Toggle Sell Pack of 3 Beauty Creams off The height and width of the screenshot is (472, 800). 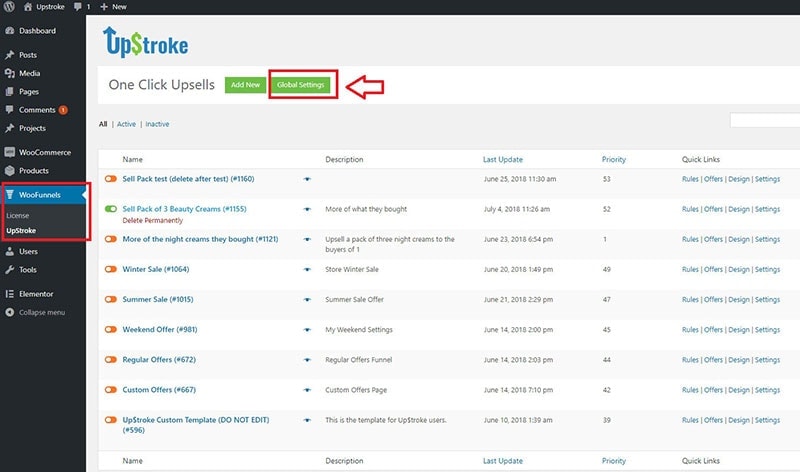click(x=111, y=209)
